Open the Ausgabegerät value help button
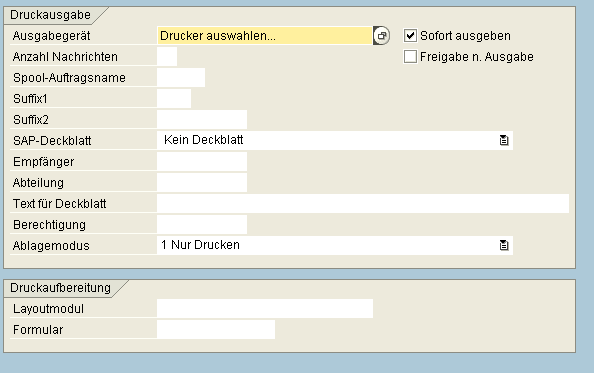This screenshot has width=594, height=373. [381, 36]
